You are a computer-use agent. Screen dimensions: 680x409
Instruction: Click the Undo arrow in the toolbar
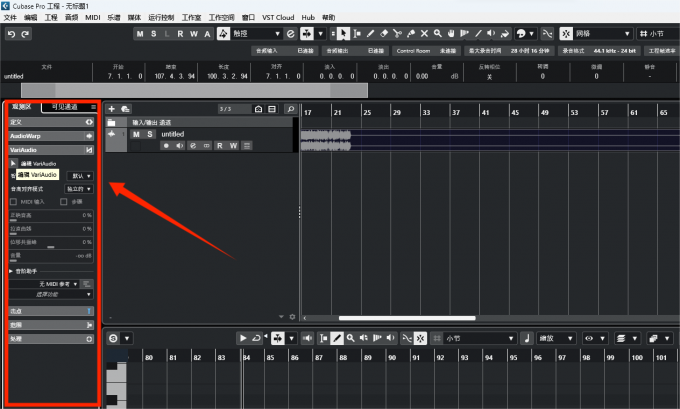(x=11, y=34)
